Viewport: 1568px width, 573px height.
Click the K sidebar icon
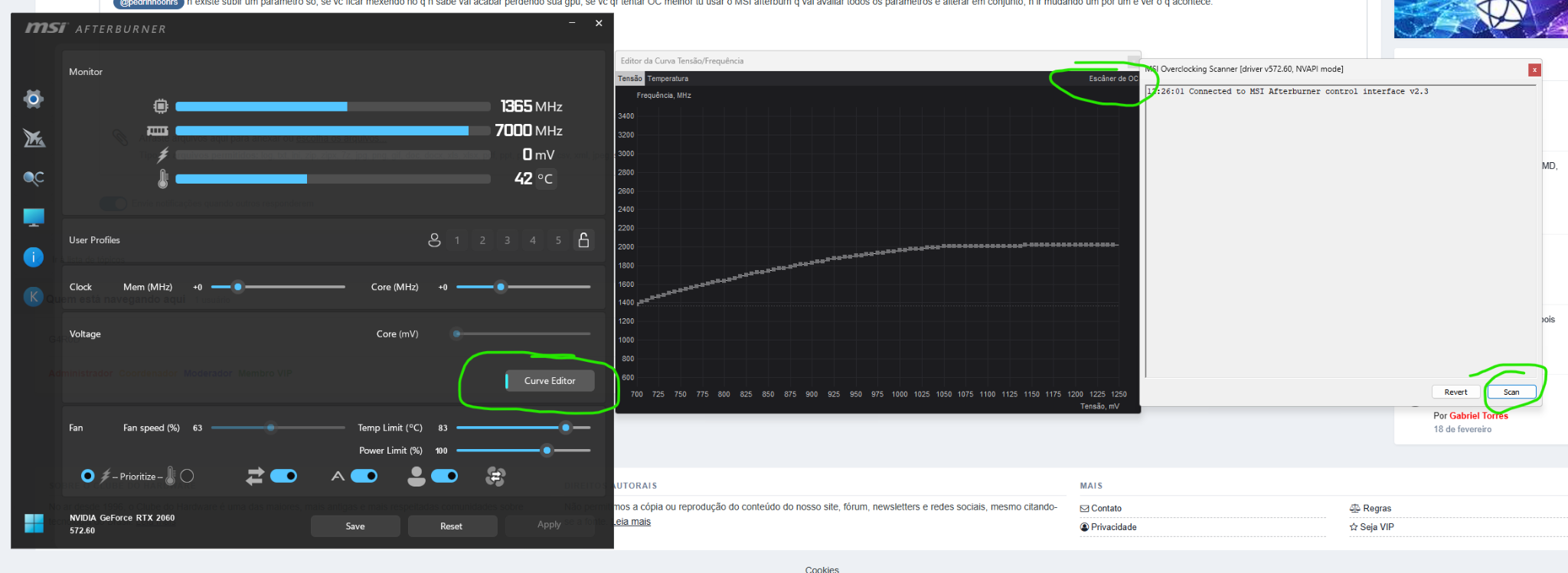(33, 296)
